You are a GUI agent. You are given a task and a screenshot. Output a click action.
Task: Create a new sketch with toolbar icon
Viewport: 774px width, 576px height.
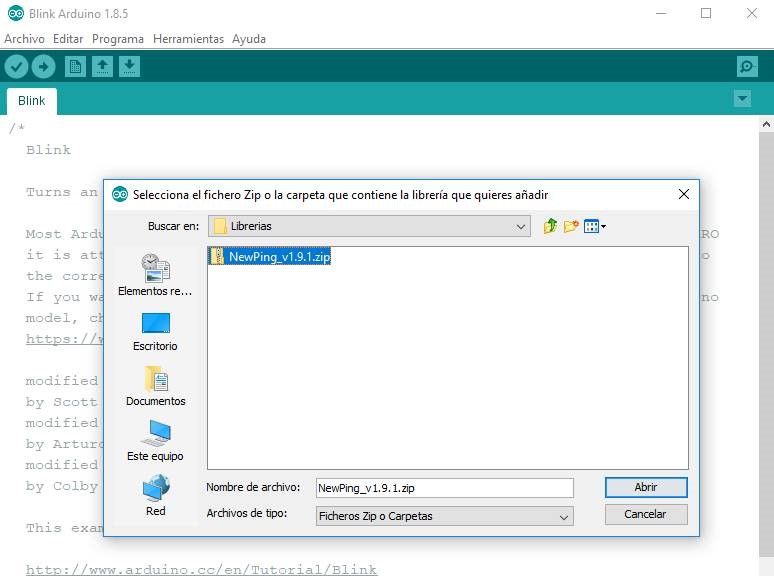pos(75,67)
